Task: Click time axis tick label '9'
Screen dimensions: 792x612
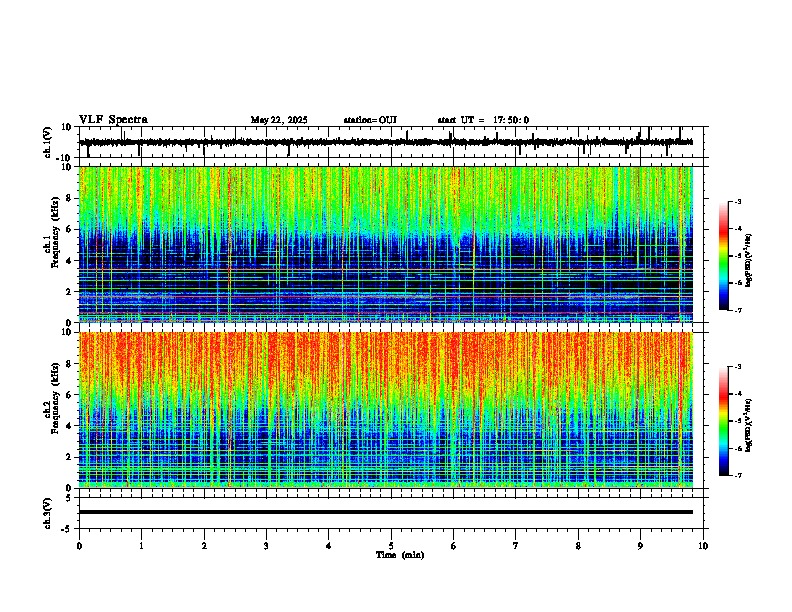Action: pyautogui.click(x=640, y=546)
